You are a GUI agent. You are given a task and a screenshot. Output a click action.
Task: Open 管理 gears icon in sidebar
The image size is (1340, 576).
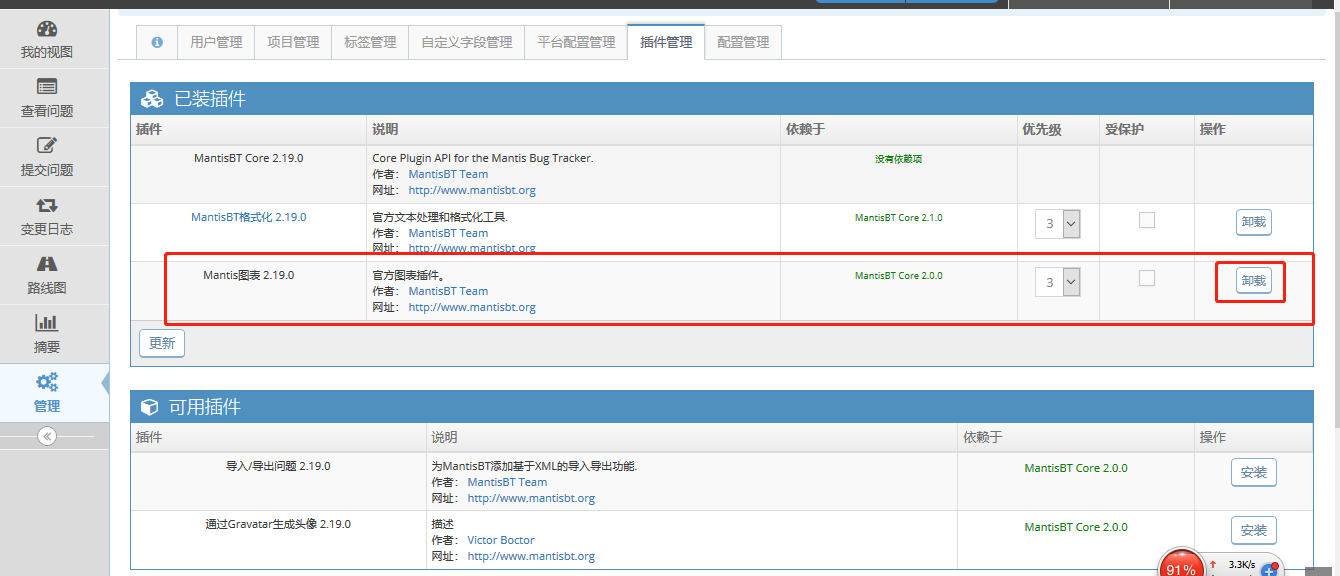[x=47, y=381]
